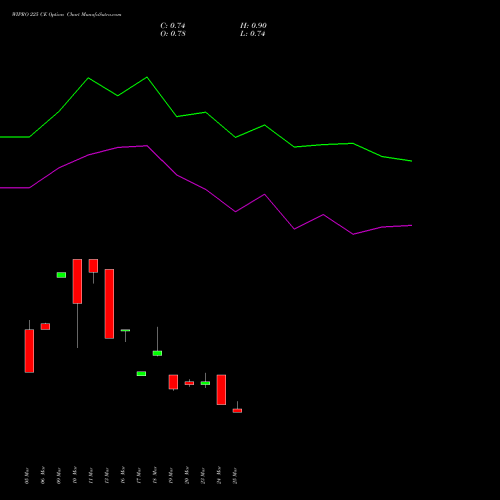Click the green candlestick above 09 Mar
Viewport: 500px width, 500px height.
(61, 275)
